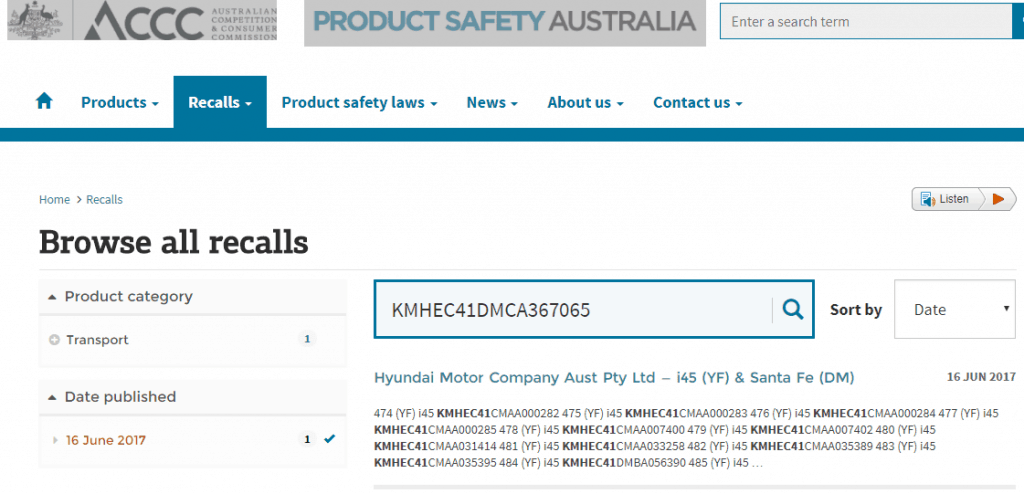Image resolution: width=1024 pixels, height=494 pixels.
Task: Click the 16 JUN 2017 result date
Action: (x=982, y=377)
